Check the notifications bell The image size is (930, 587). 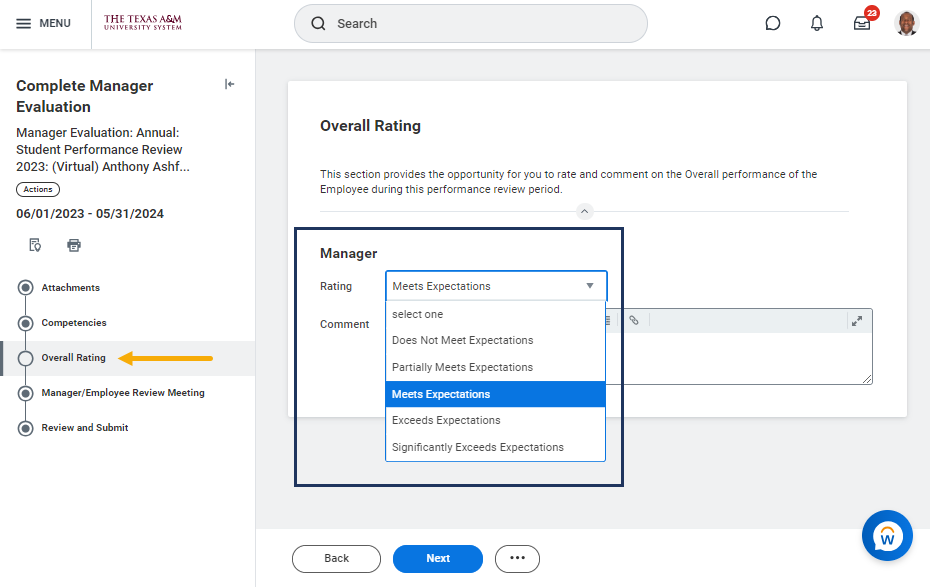click(x=817, y=23)
